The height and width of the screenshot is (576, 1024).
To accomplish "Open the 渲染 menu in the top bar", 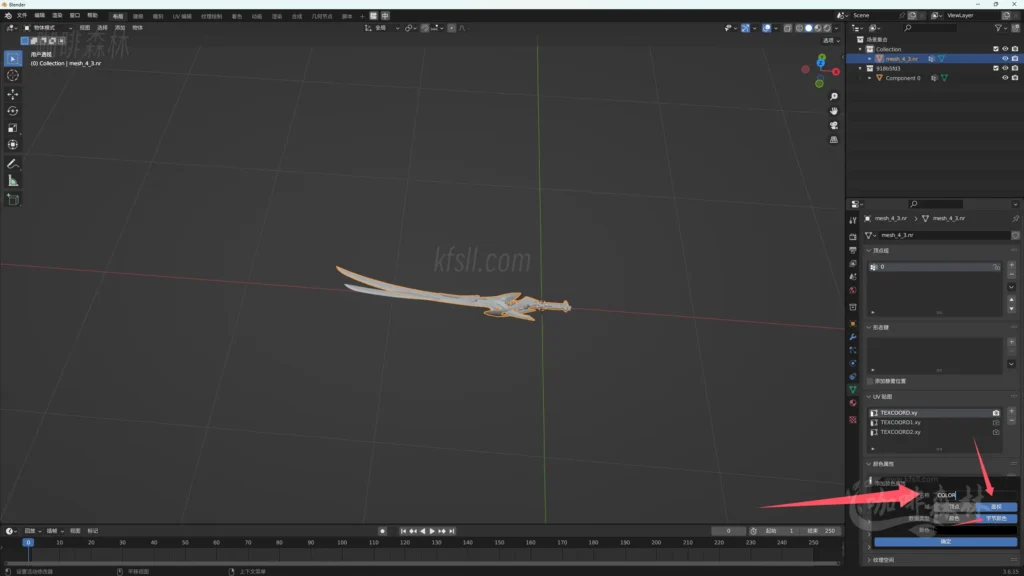I will click(x=55, y=15).
